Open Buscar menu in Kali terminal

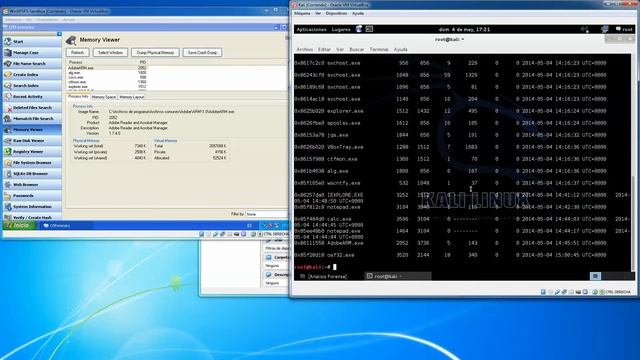point(356,49)
